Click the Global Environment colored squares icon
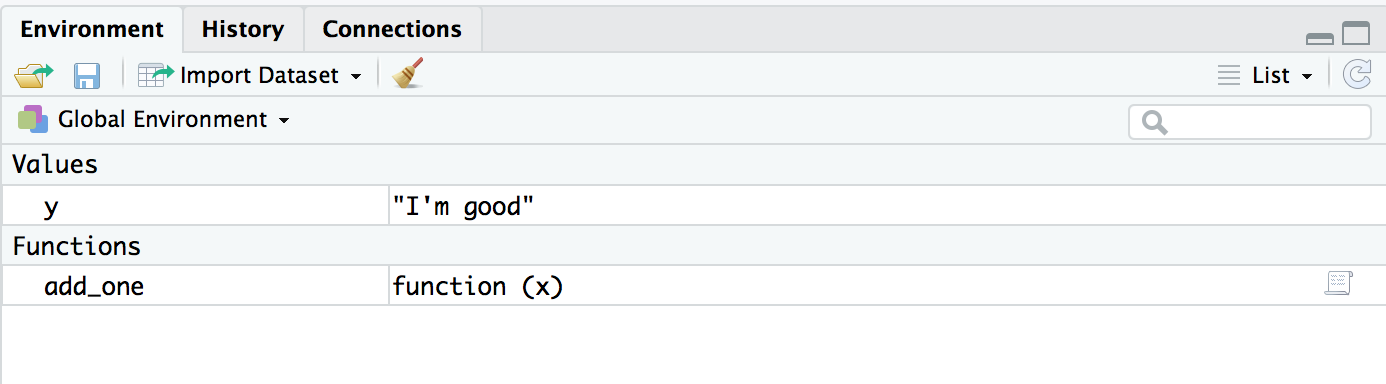The width and height of the screenshot is (1386, 384). [x=33, y=120]
